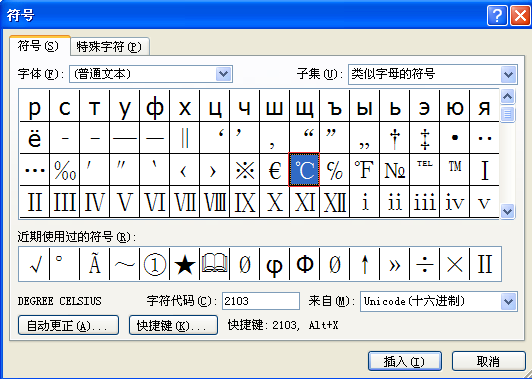Viewport: 532px width, 379px height.
Task: Select the TEL telephone sign symbol
Action: point(424,170)
